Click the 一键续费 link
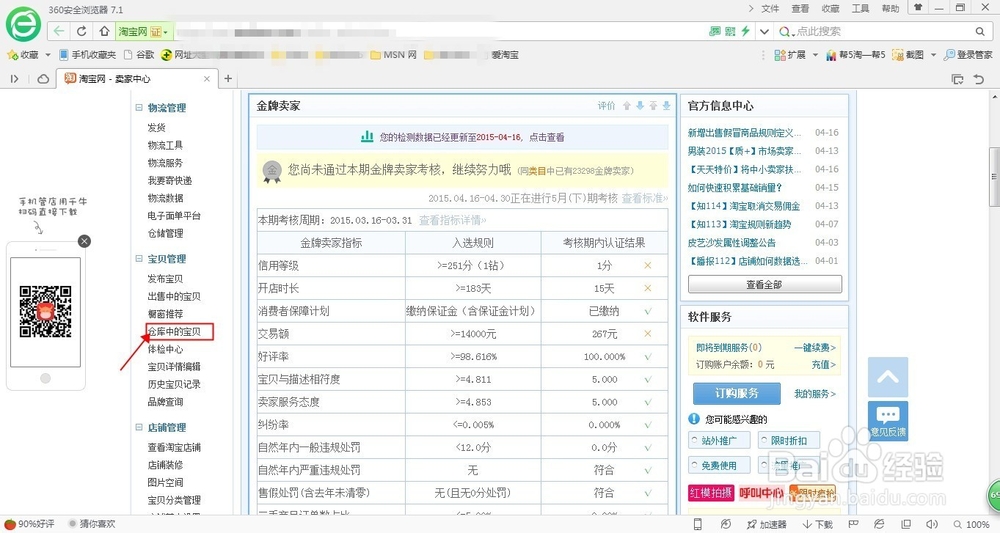 814,347
